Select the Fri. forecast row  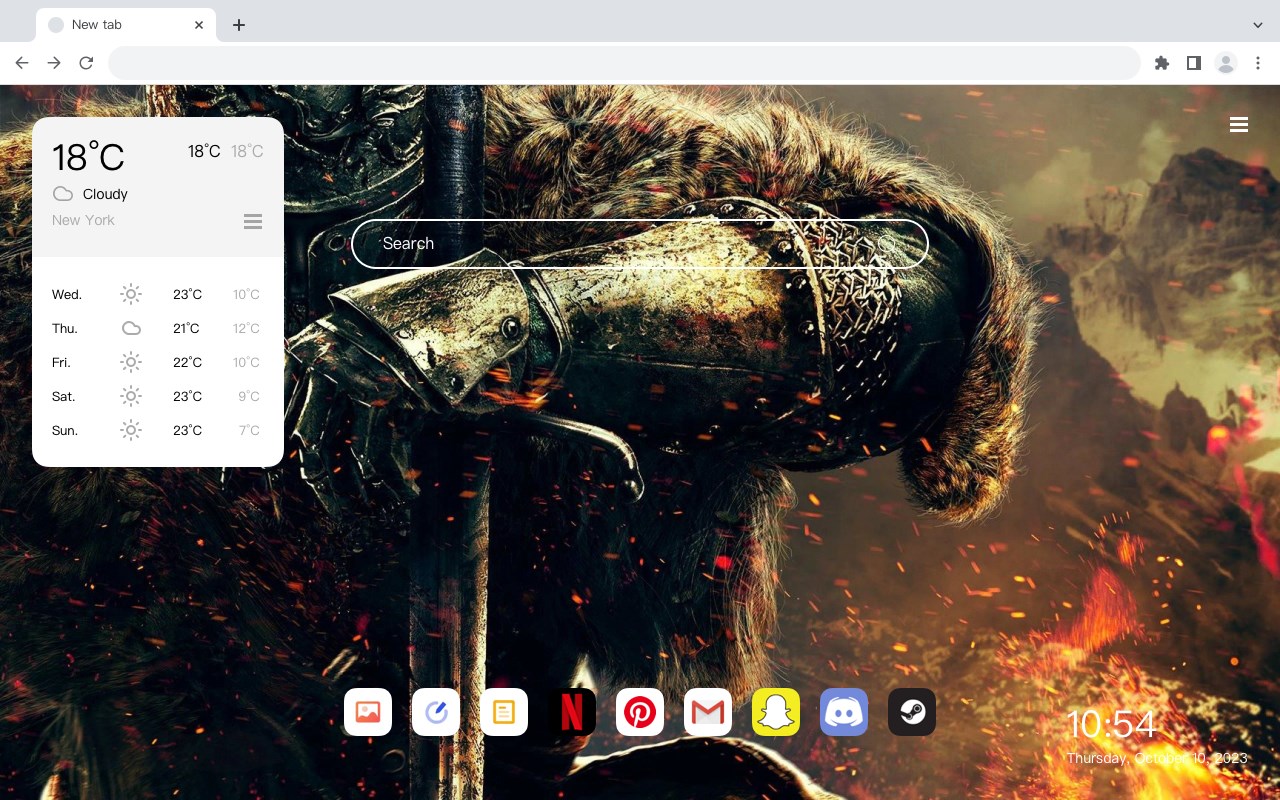(x=158, y=362)
